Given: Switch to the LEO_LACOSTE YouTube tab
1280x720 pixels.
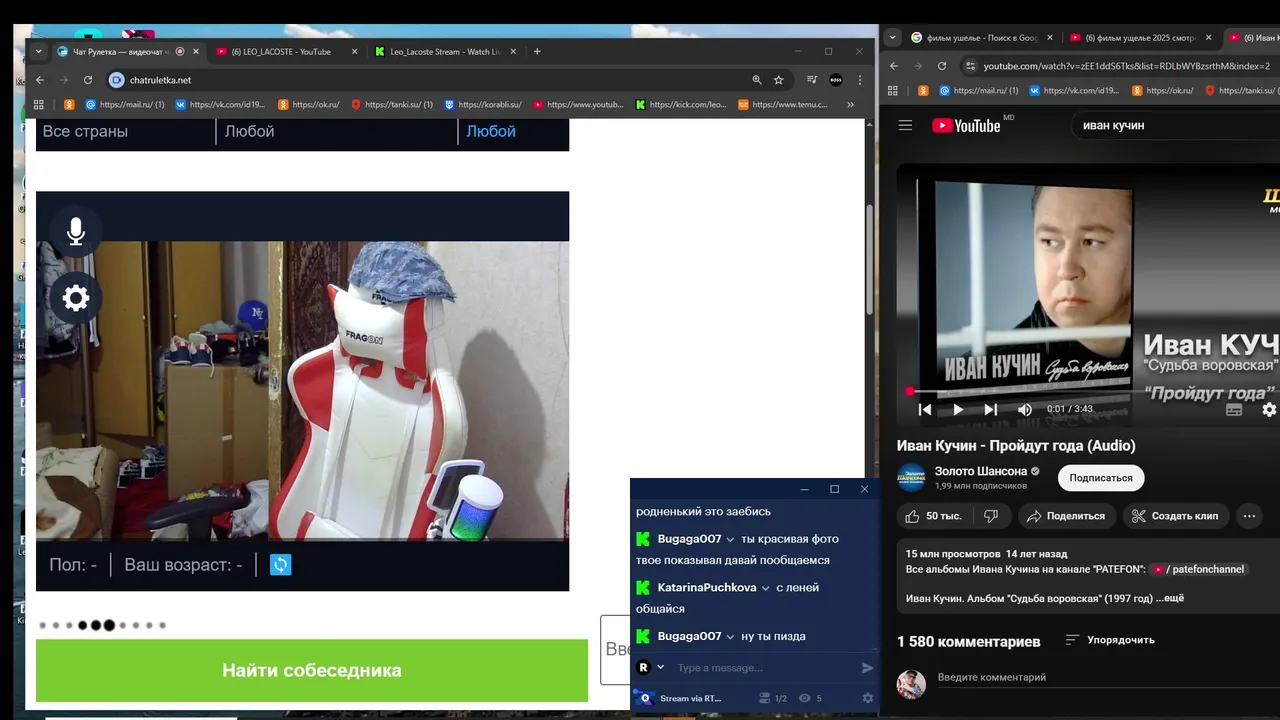Looking at the screenshot, I should pyautogui.click(x=288, y=52).
